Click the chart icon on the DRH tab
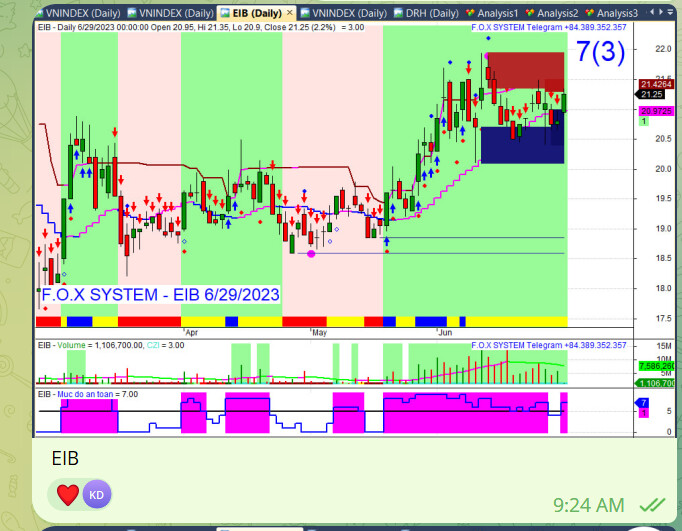Viewport: 682px width, 531px height. pyautogui.click(x=398, y=13)
